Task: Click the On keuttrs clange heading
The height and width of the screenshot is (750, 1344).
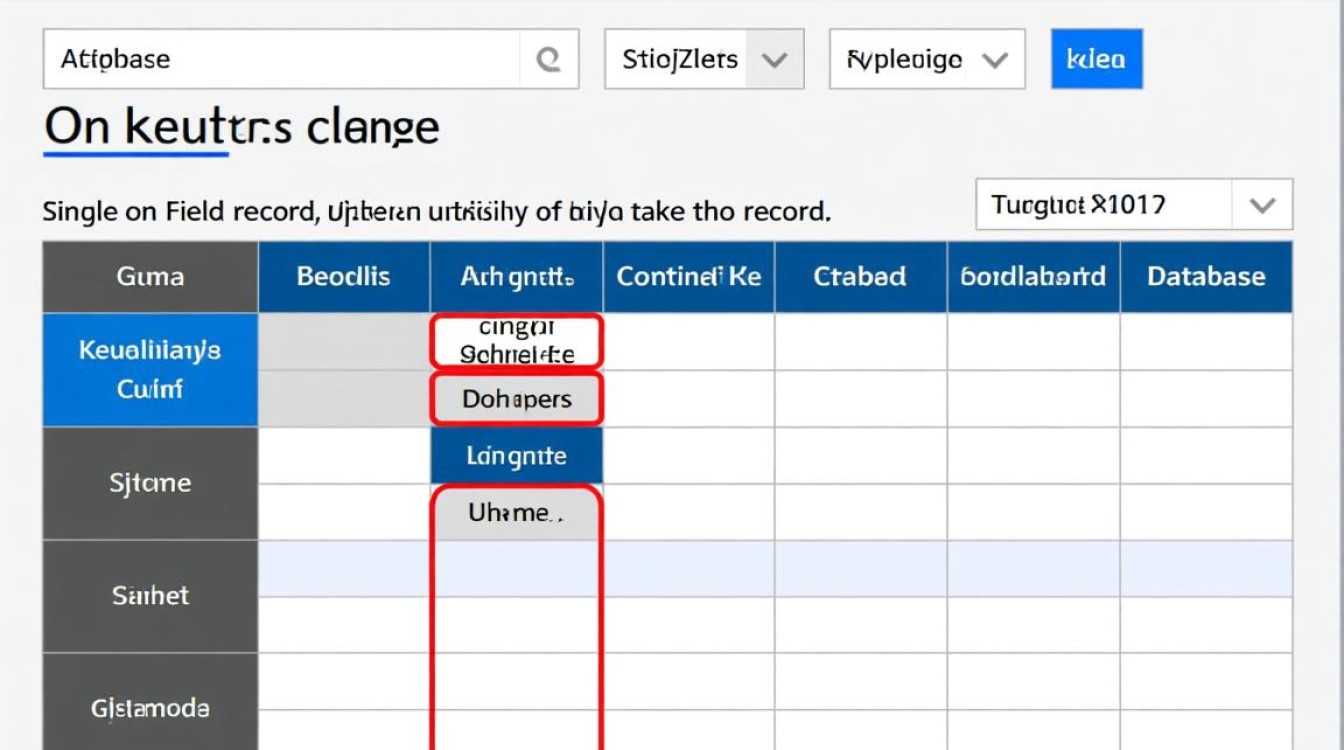Action: 241,128
